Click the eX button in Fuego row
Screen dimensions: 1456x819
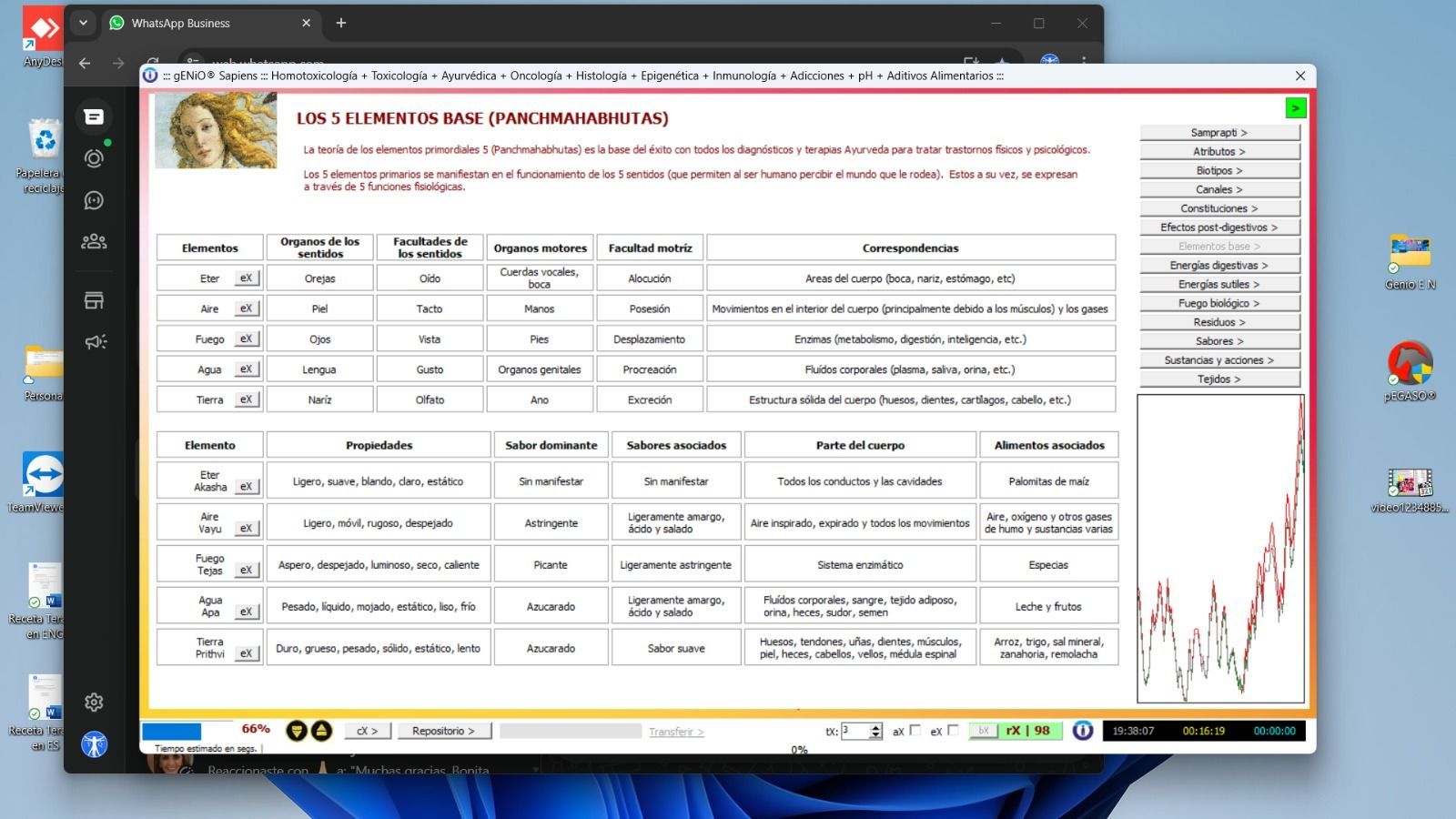click(247, 339)
